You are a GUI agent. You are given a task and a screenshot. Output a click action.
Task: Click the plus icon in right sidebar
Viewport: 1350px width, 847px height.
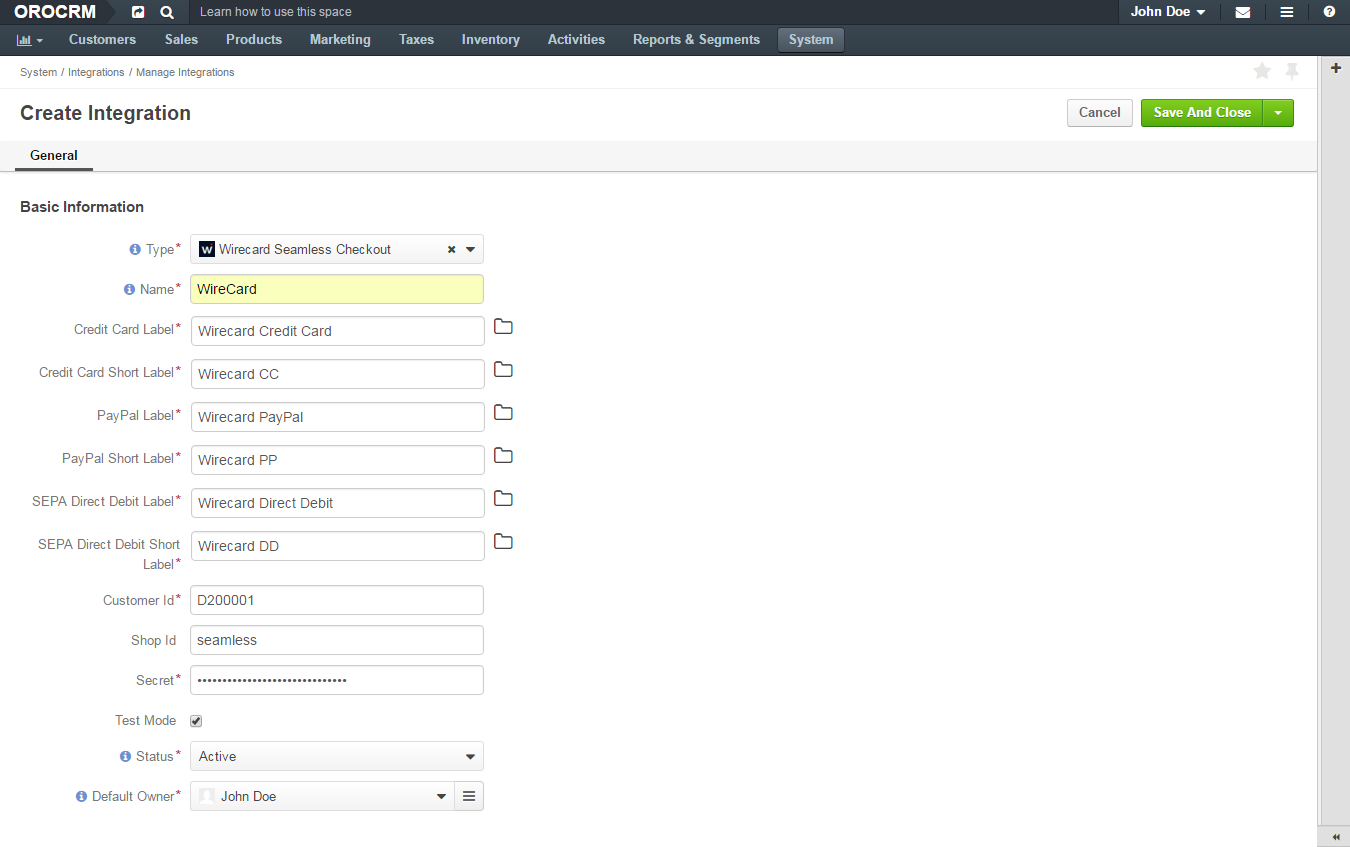[x=1335, y=68]
